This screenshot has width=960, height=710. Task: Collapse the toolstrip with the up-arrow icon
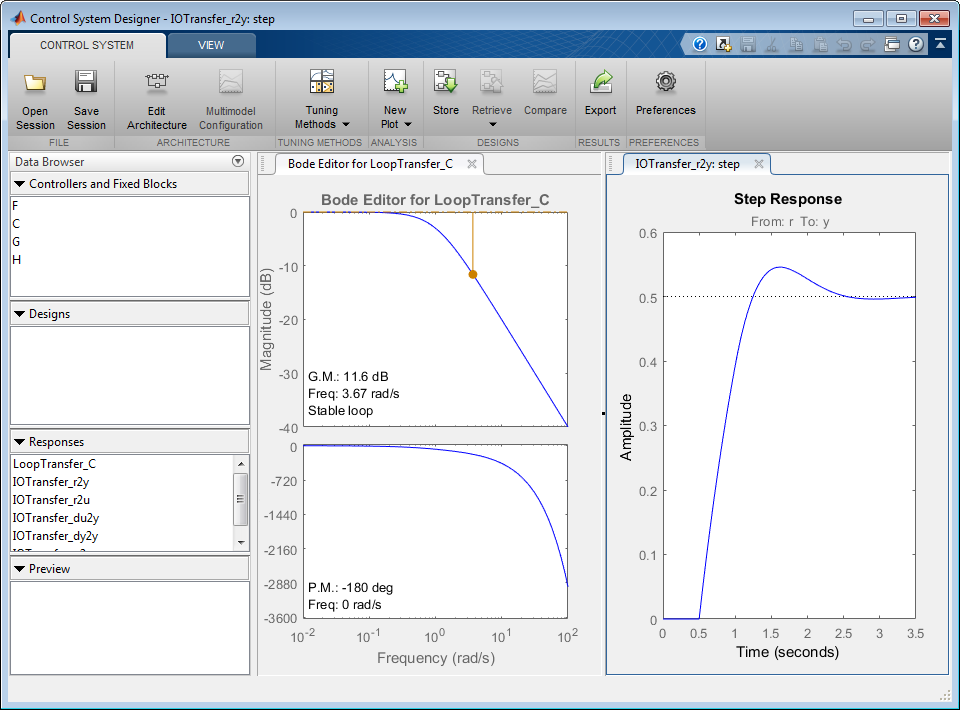(x=940, y=45)
